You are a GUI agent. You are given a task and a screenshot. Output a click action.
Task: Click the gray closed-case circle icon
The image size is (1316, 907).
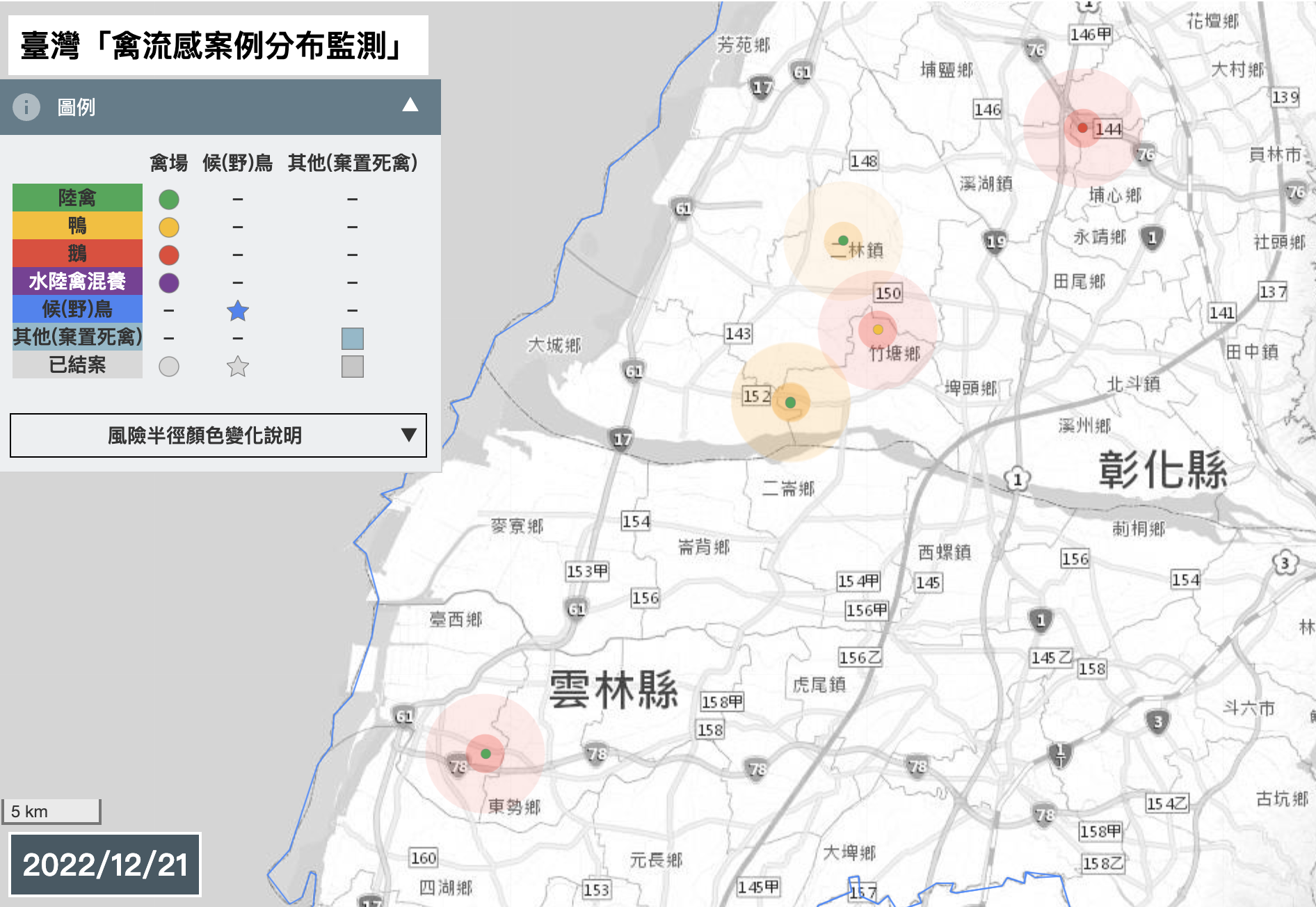point(169,367)
